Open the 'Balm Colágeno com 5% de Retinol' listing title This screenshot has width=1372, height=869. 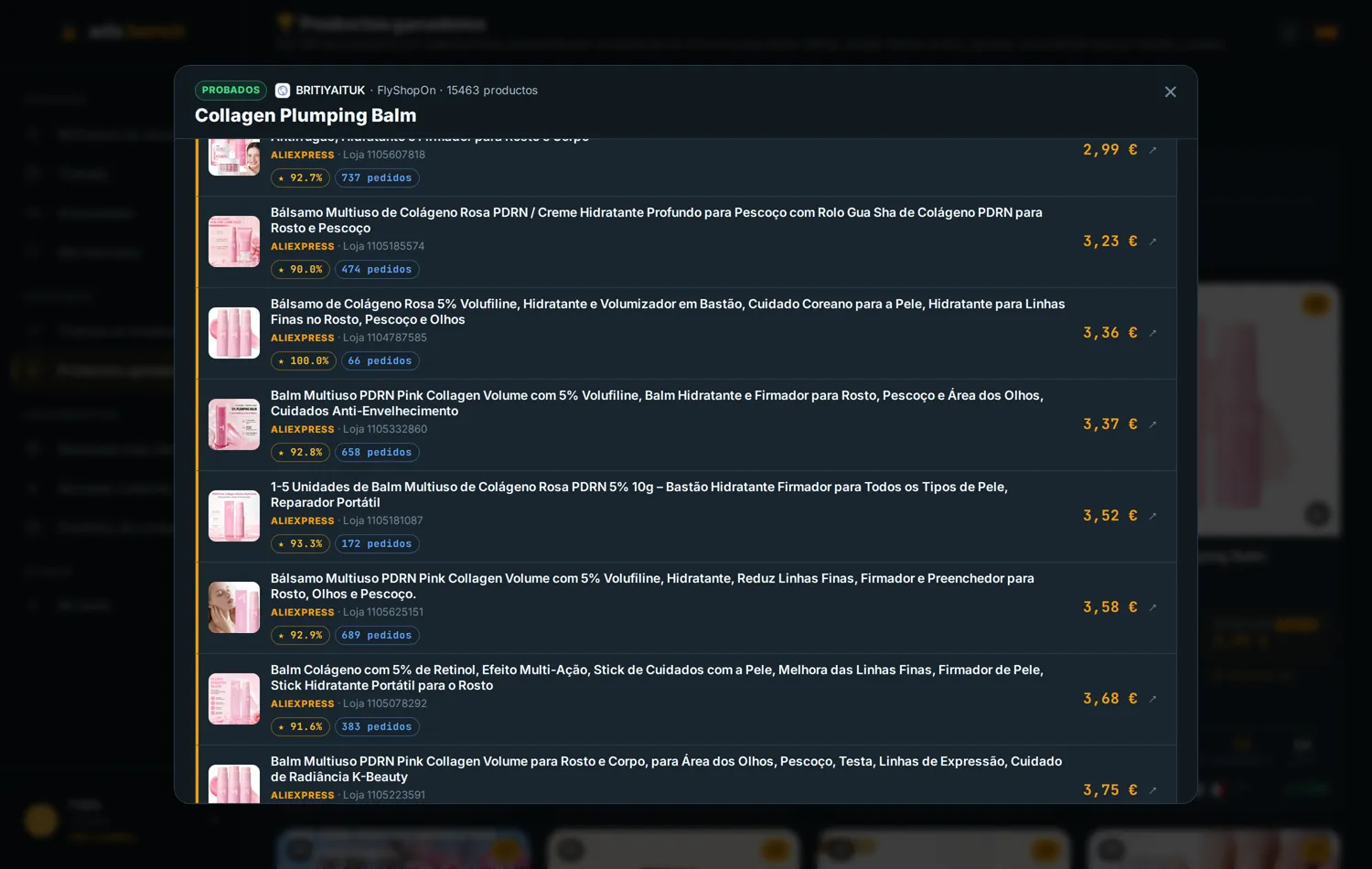(x=657, y=678)
